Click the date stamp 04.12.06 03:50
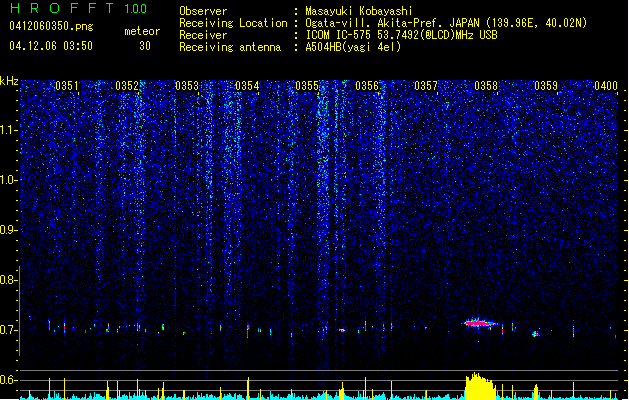This screenshot has width=629, height=400. (x=51, y=46)
